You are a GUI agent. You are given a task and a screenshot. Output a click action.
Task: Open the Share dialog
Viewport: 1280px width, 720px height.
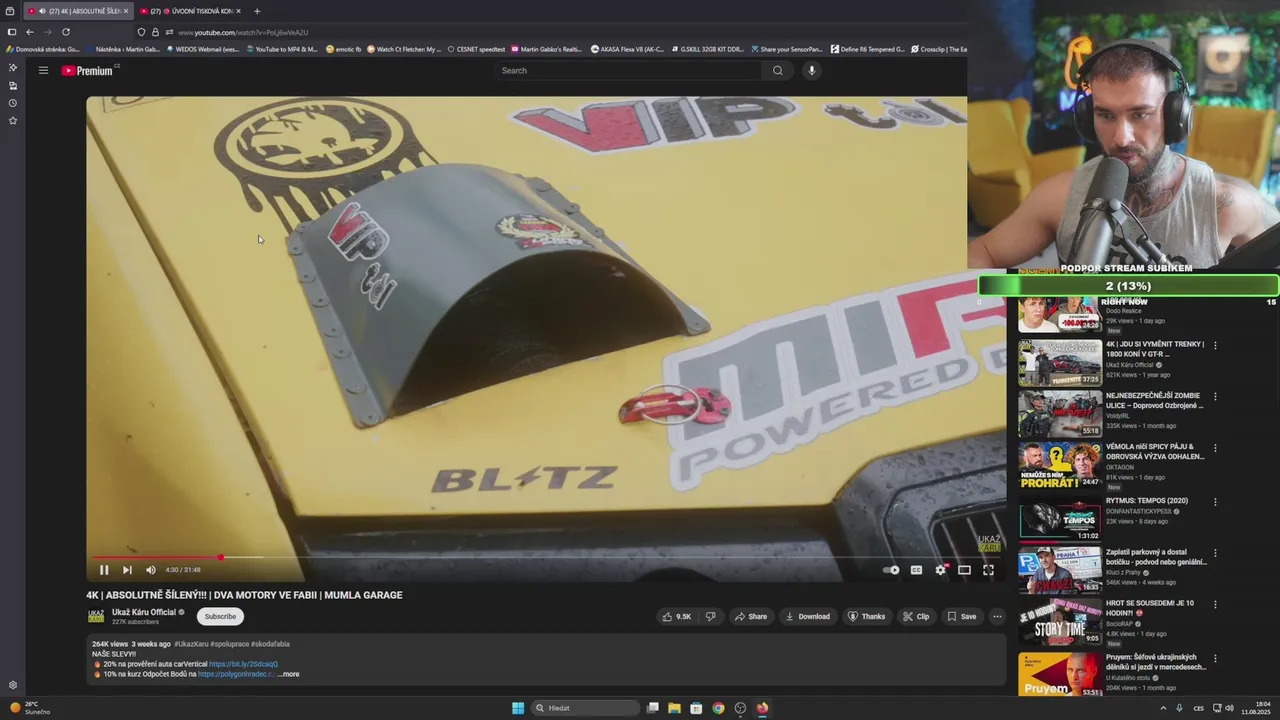(x=751, y=616)
